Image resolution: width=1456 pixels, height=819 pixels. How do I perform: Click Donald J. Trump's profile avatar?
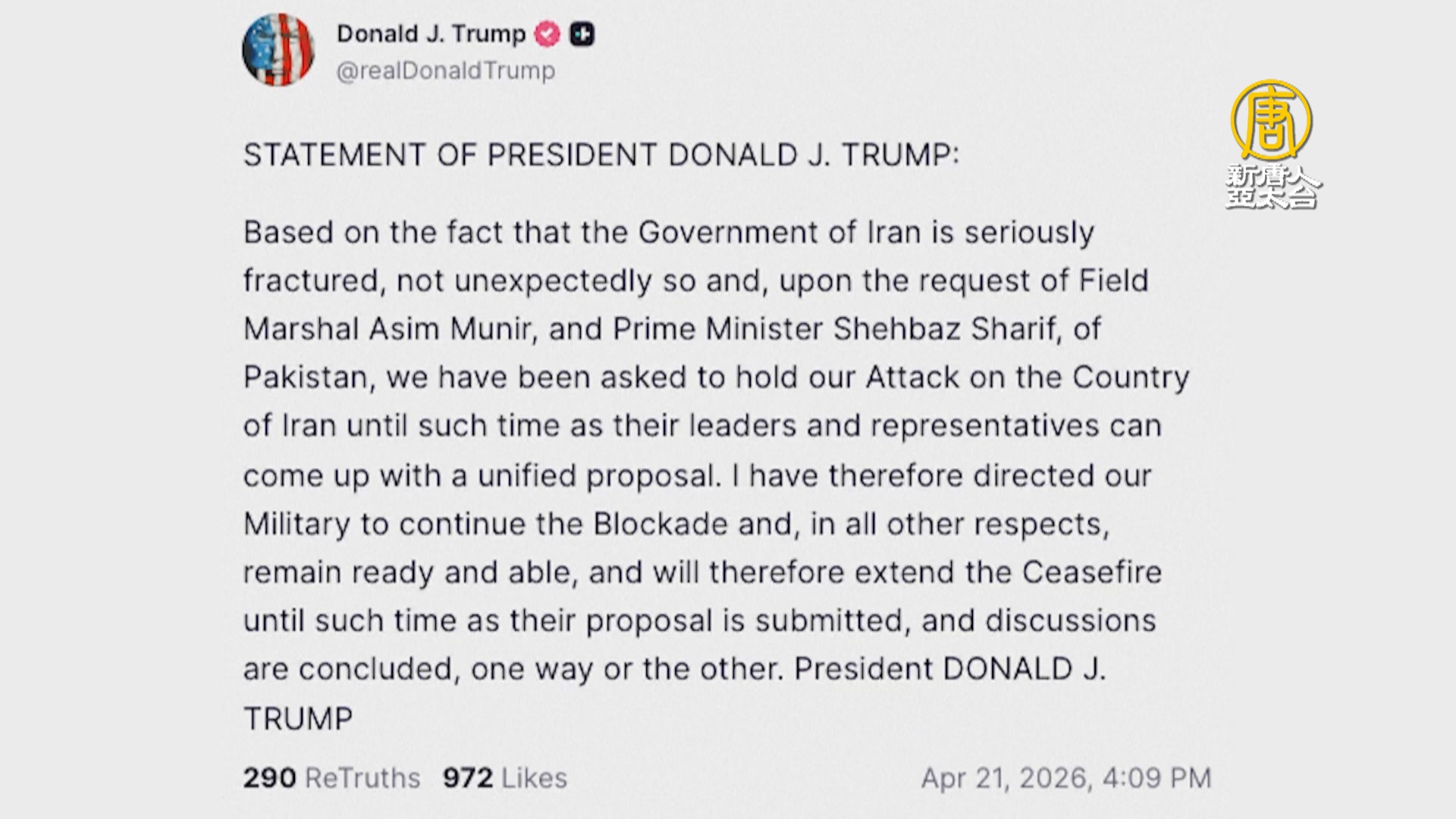(x=278, y=50)
